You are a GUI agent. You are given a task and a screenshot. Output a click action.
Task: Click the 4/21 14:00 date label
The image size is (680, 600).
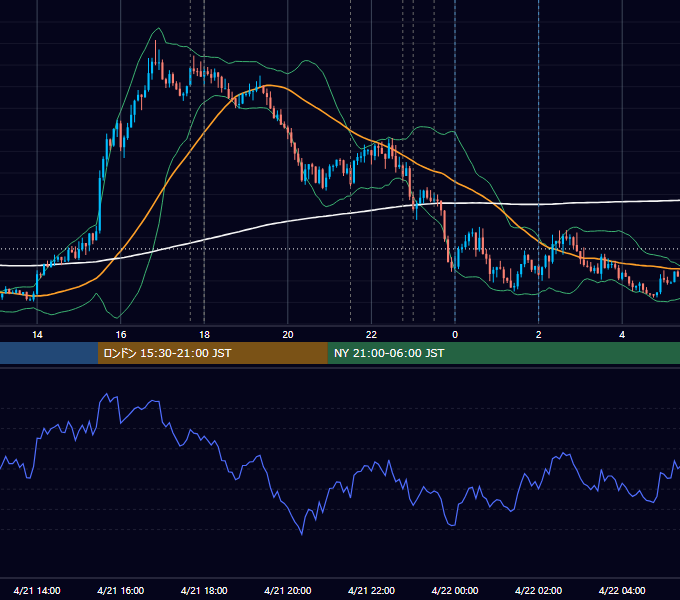(x=37, y=590)
